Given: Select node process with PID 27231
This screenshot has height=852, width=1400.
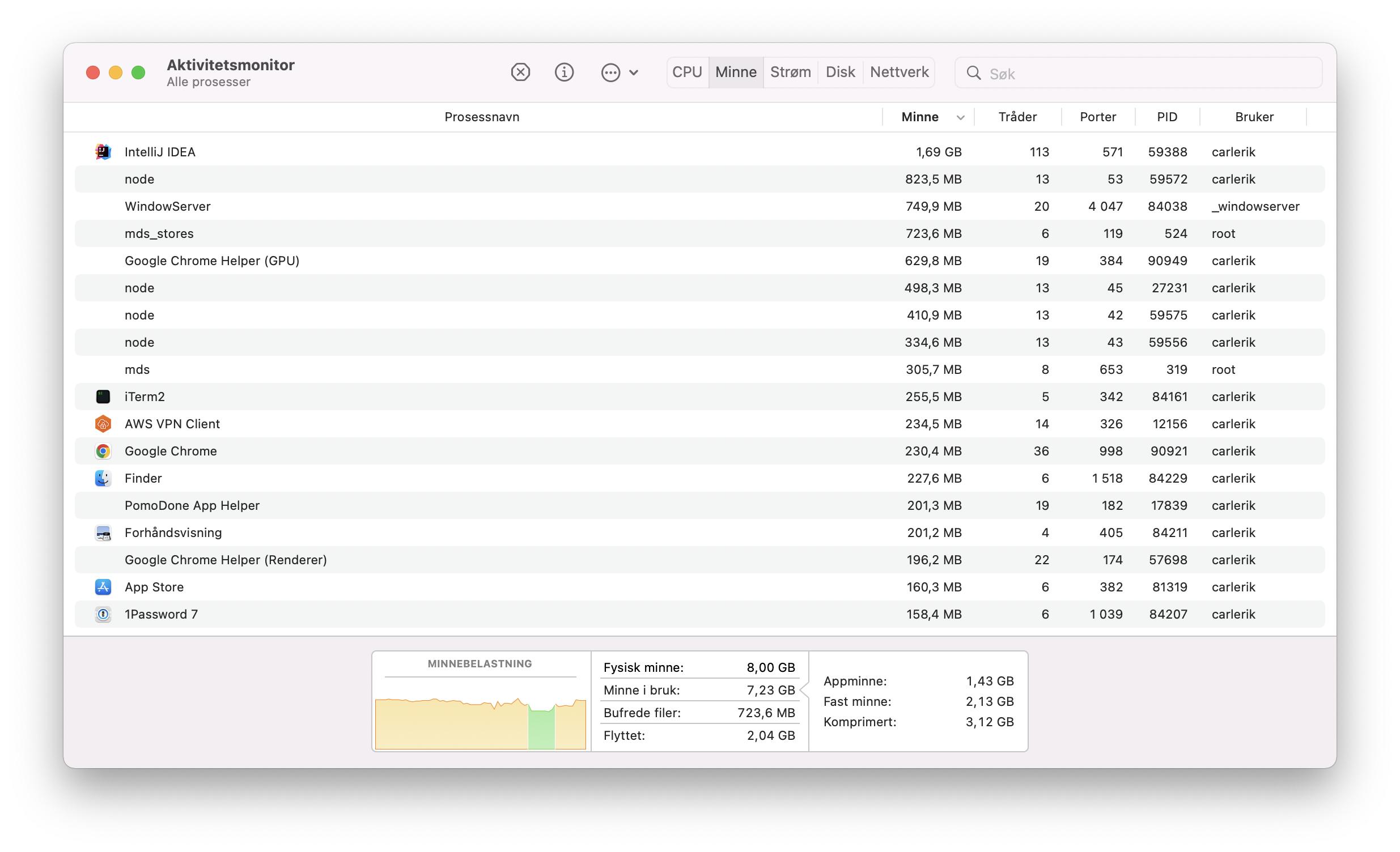Looking at the screenshot, I should point(699,288).
